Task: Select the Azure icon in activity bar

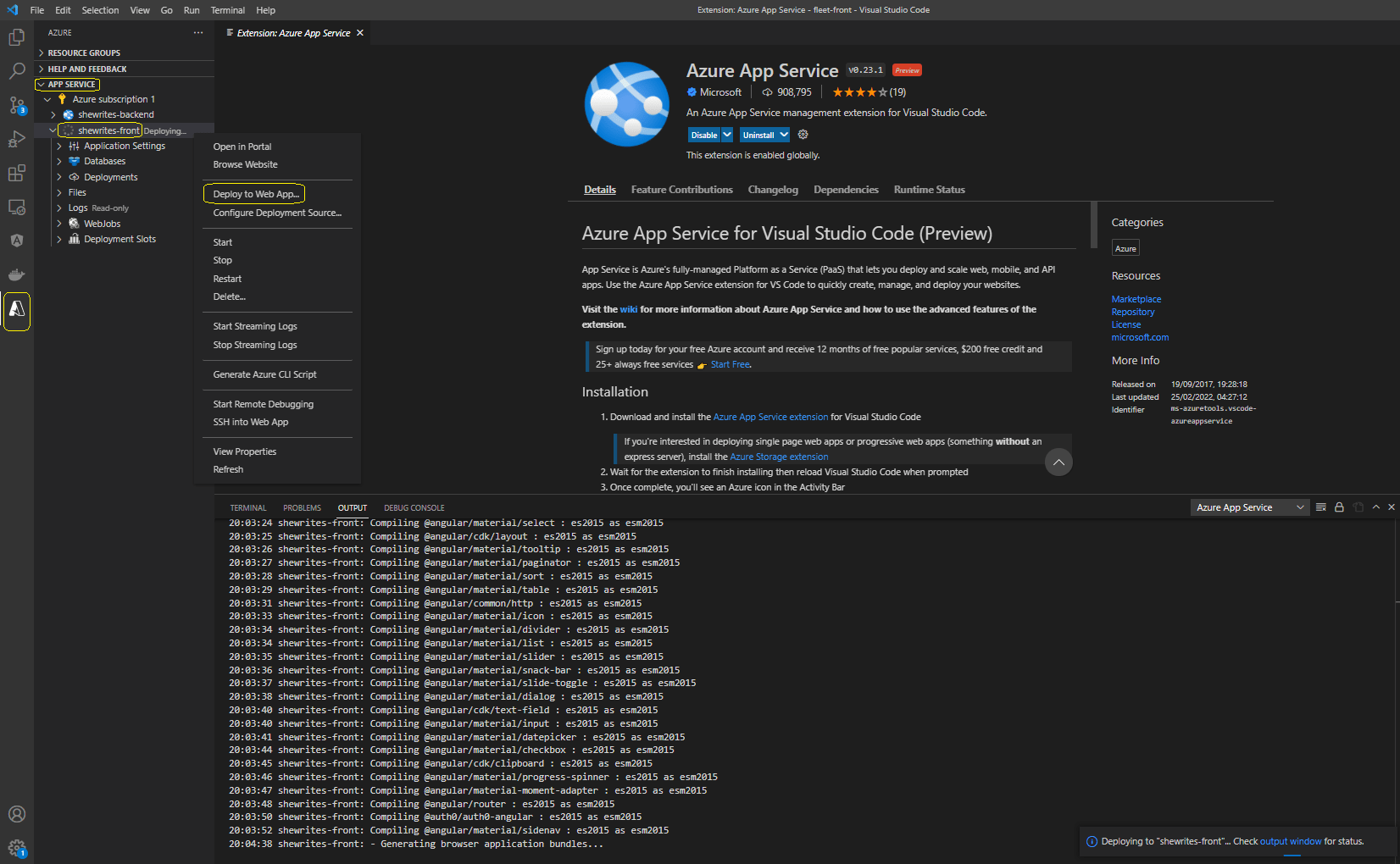Action: pos(17,310)
